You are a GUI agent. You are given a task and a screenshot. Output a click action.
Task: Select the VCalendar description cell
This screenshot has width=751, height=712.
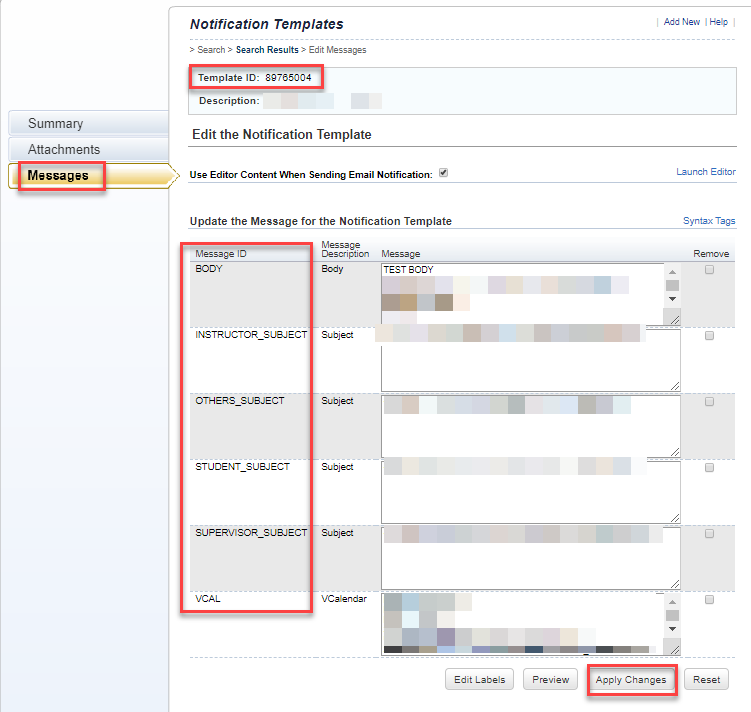[x=344, y=599]
